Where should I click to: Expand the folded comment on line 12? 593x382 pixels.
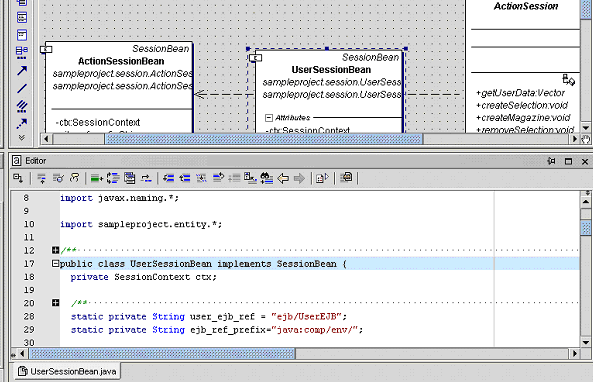point(55,250)
